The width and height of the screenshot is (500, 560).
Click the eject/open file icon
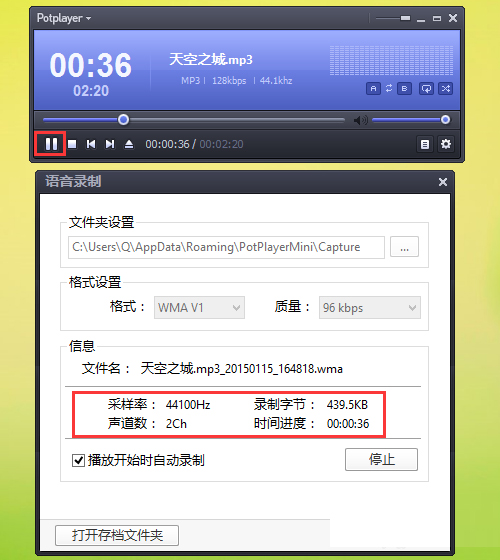pos(129,144)
